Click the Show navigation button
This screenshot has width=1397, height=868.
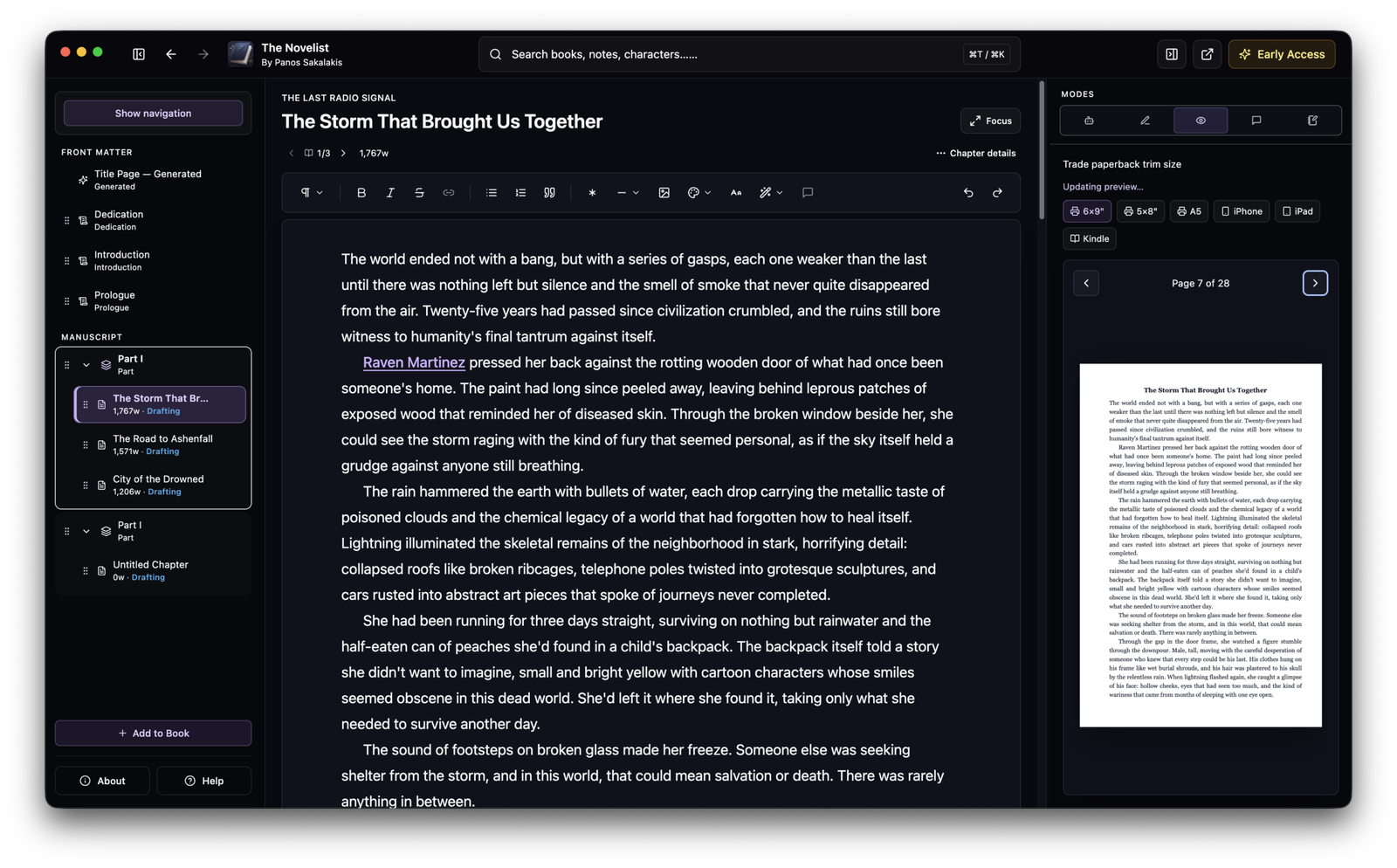pyautogui.click(x=154, y=114)
